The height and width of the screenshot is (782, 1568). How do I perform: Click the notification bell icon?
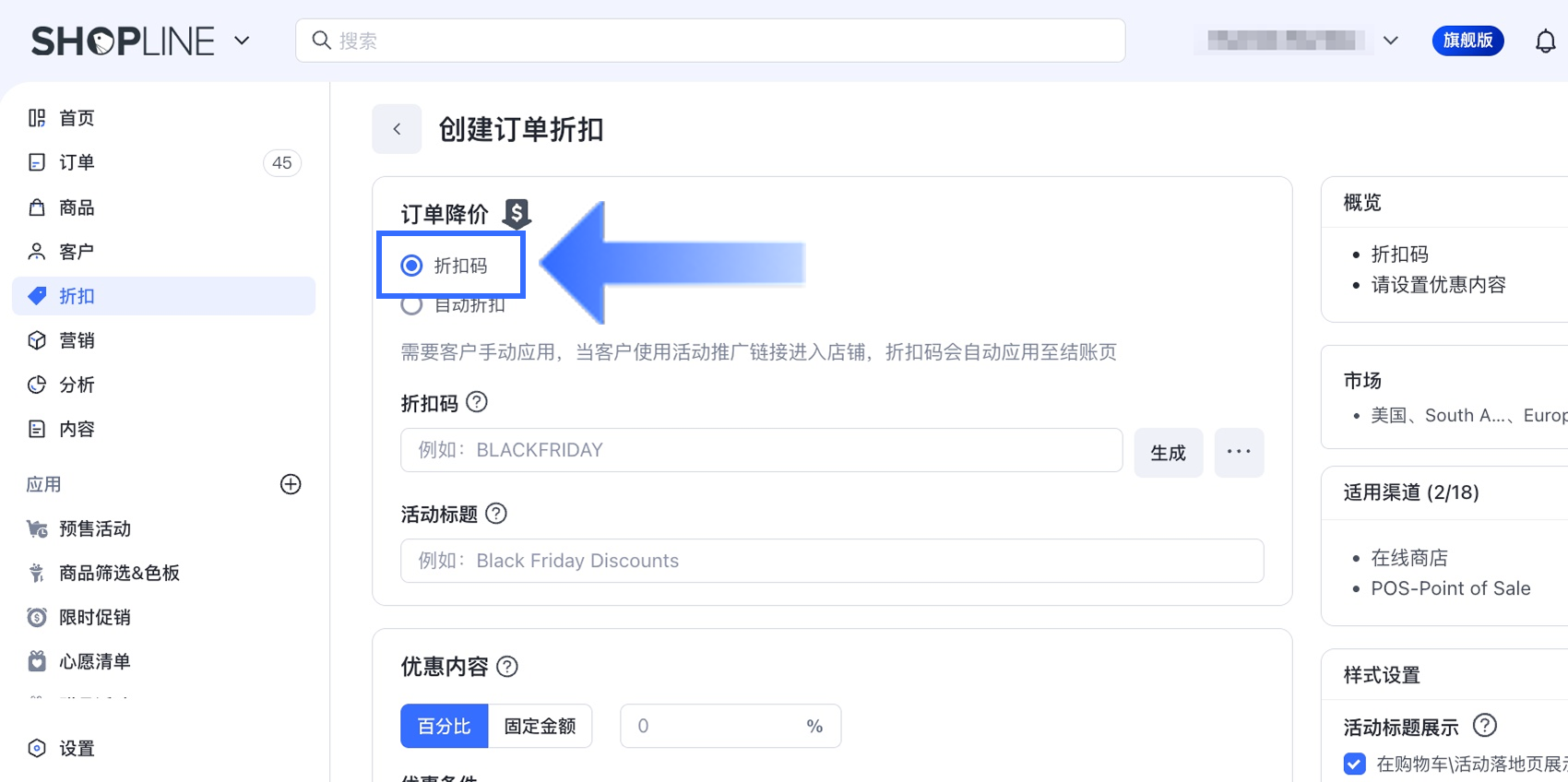[1545, 41]
